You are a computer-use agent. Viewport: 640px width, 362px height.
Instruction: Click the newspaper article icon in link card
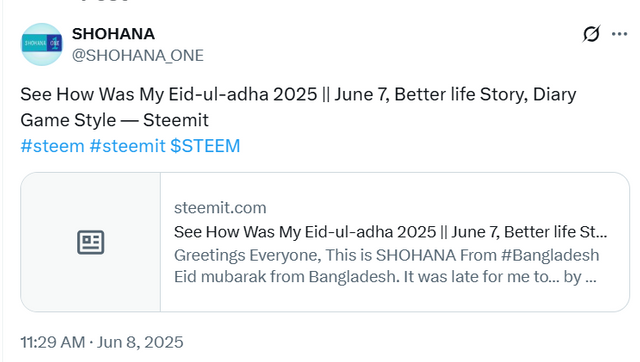point(91,242)
